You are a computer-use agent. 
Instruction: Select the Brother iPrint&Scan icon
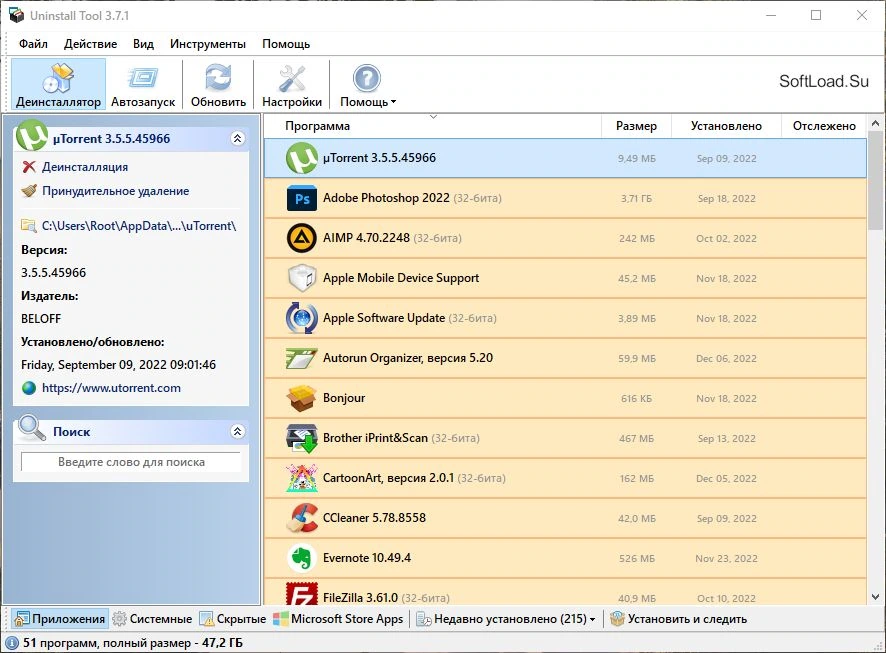pyautogui.click(x=302, y=438)
